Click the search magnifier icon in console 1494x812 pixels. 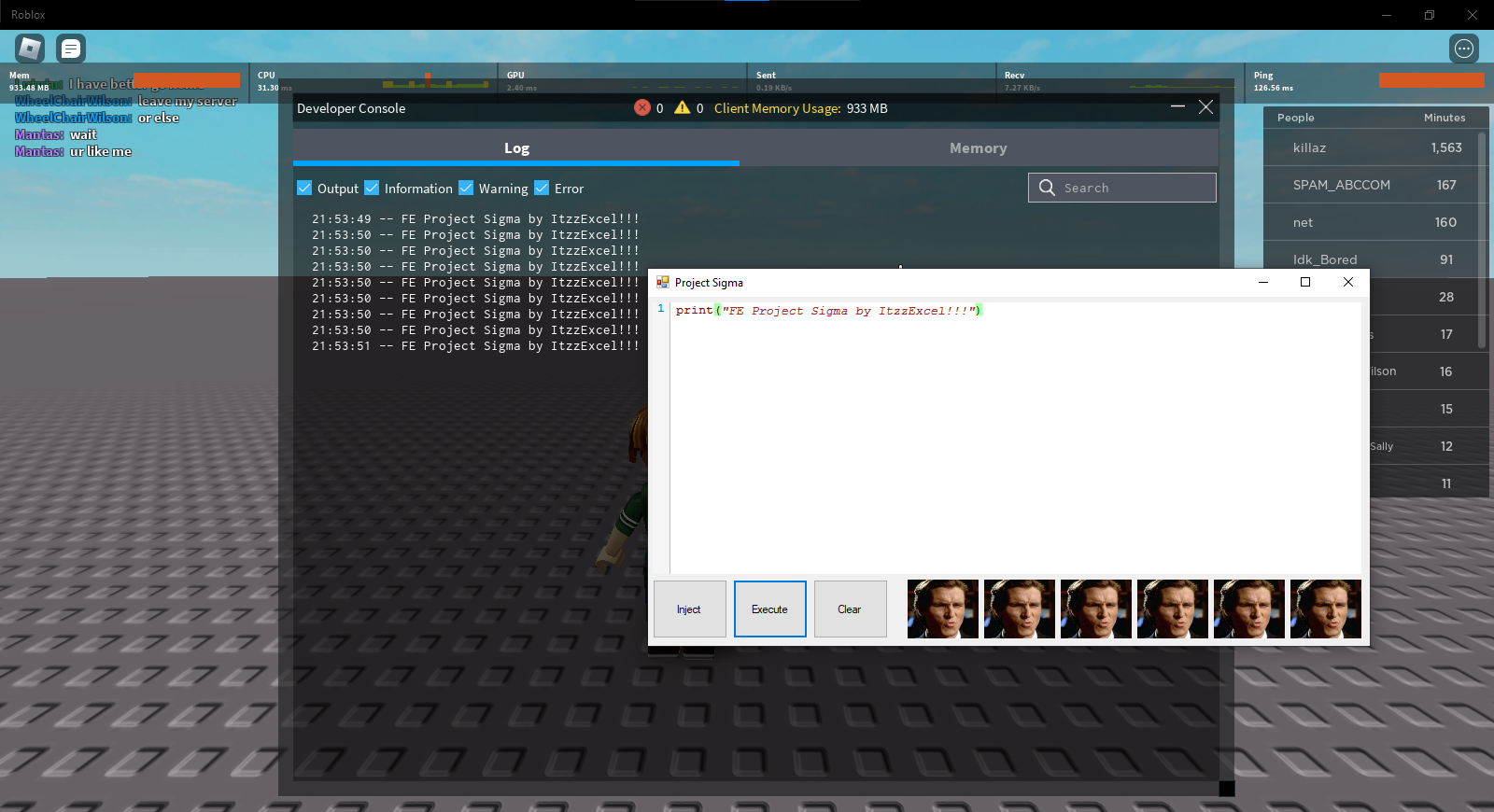[1047, 188]
